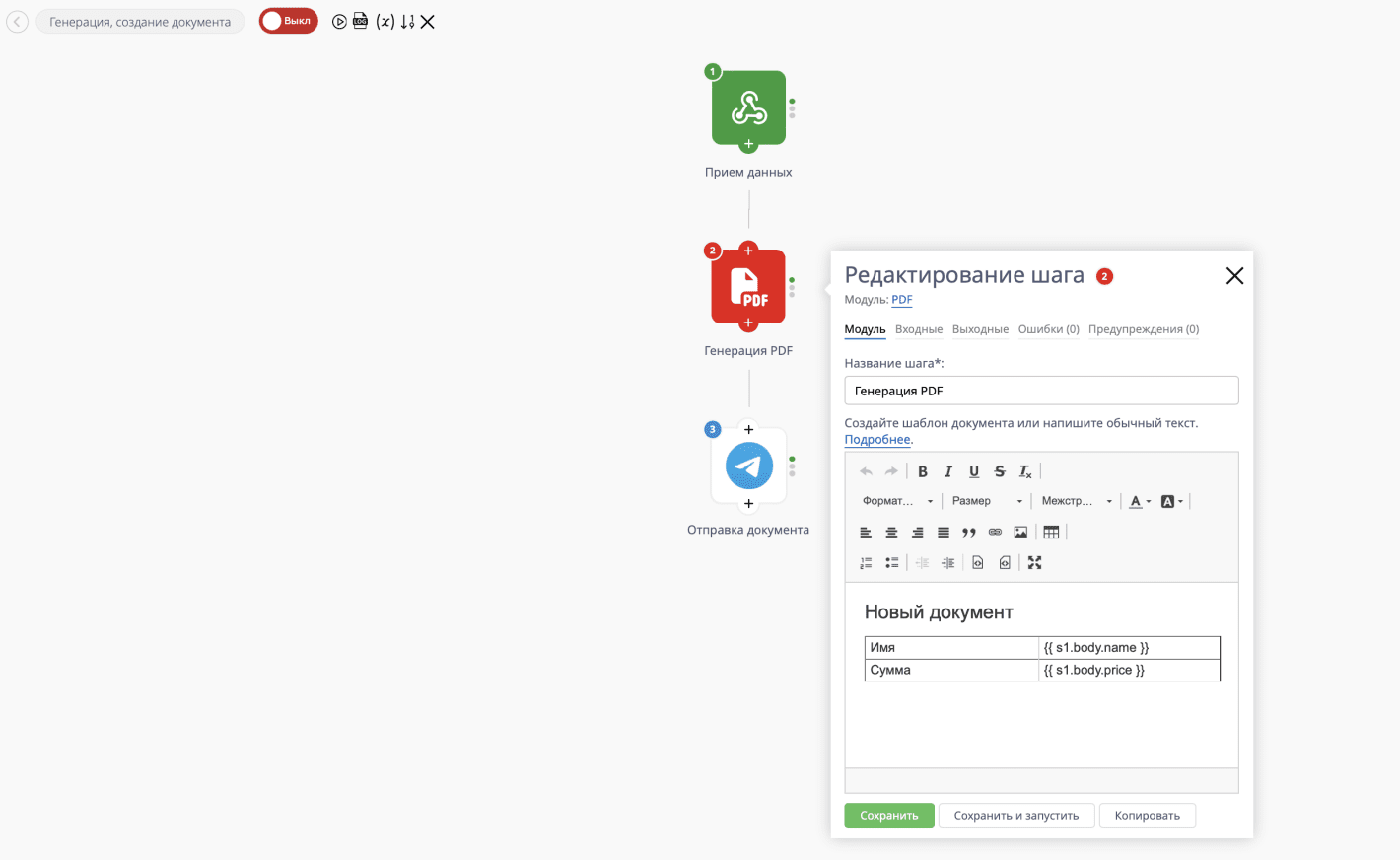Open the 'Формат' dropdown
Screen dimensions: 1400x860
(x=897, y=501)
